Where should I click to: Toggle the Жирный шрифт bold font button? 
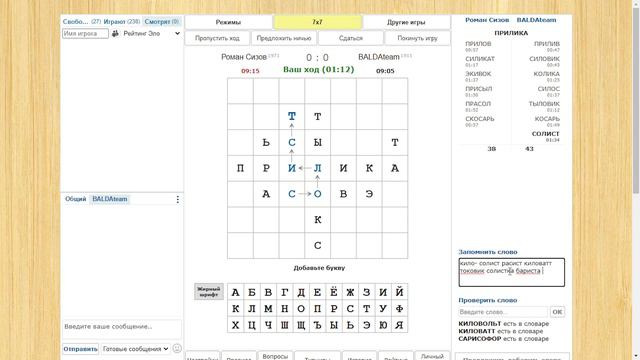[x=209, y=291]
